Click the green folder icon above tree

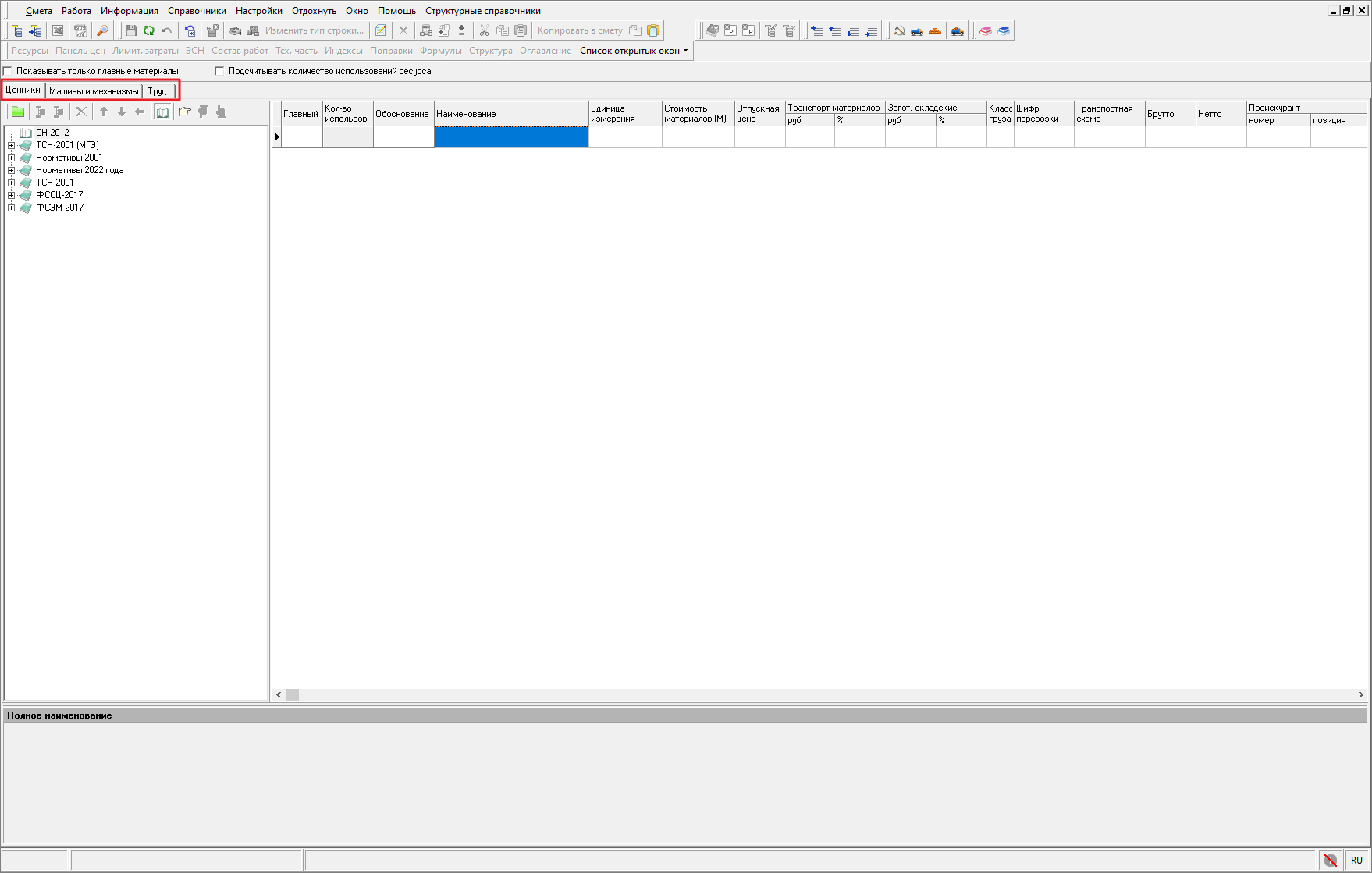tap(17, 112)
